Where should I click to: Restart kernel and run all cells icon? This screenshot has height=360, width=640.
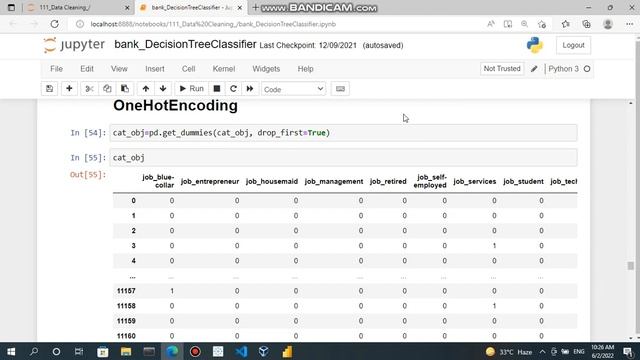pos(250,89)
